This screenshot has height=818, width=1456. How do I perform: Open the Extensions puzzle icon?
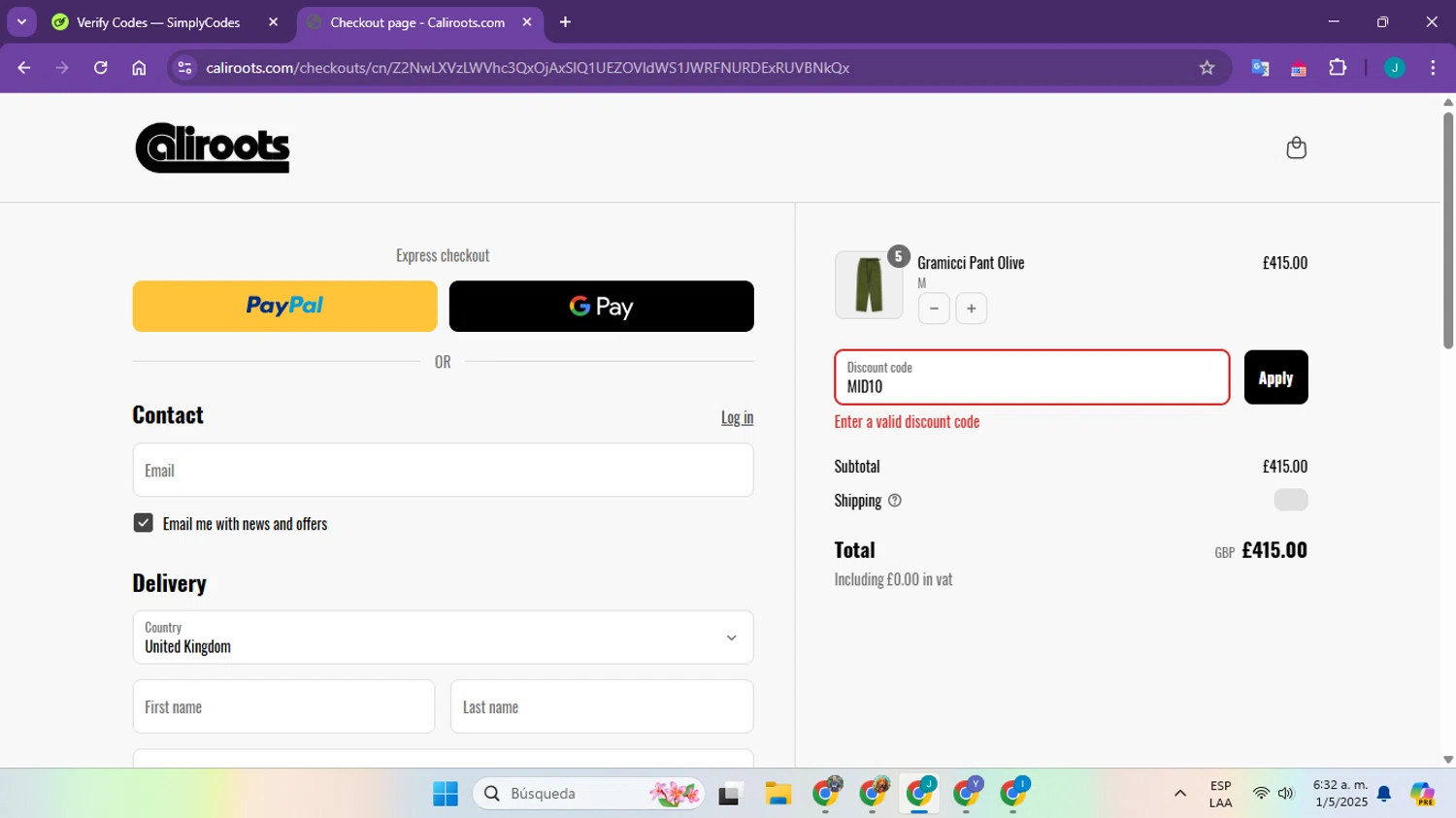pyautogui.click(x=1338, y=68)
